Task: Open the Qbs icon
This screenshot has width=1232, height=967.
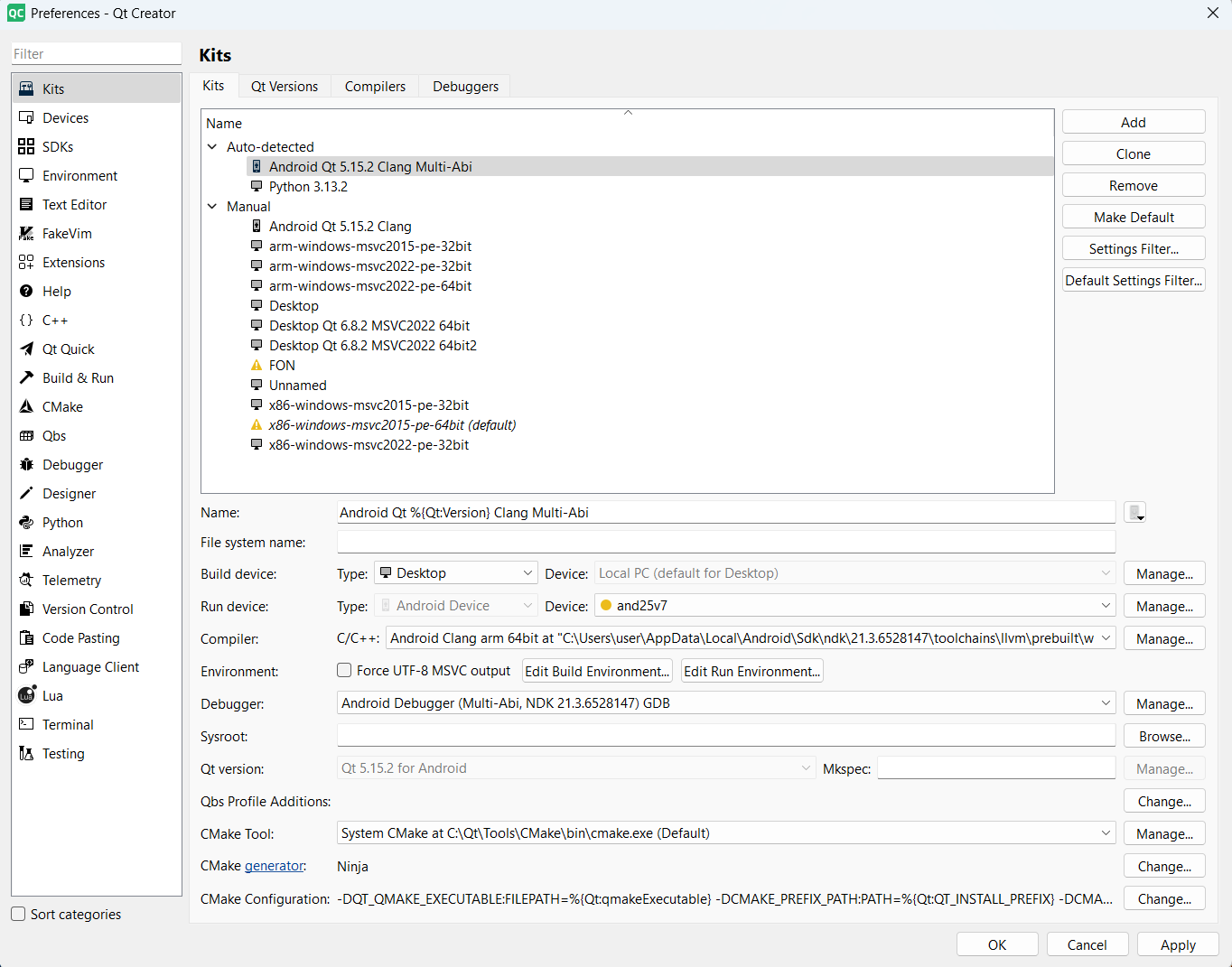Action: point(26,435)
